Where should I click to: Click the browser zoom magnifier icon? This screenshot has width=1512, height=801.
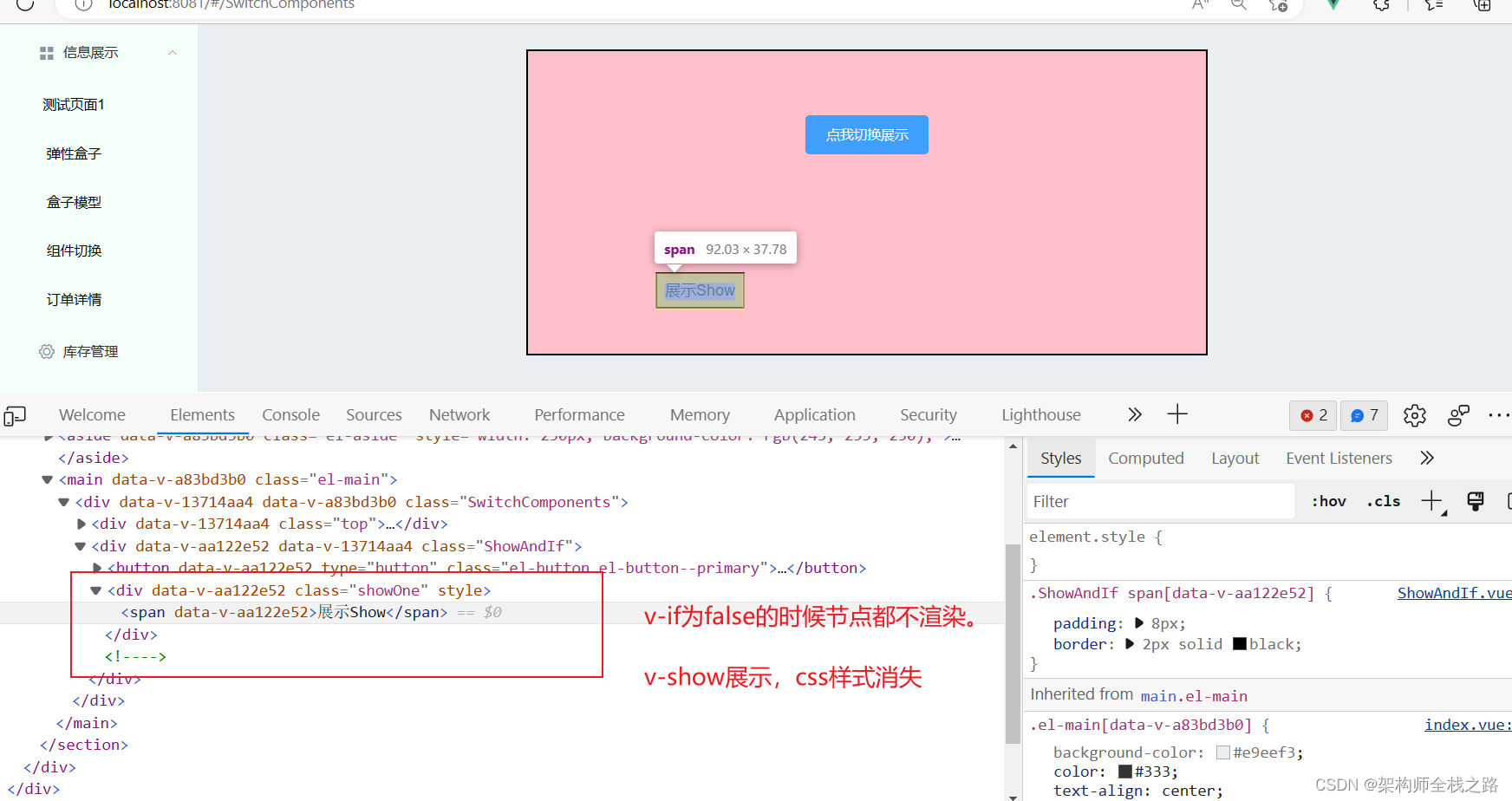click(x=1239, y=4)
